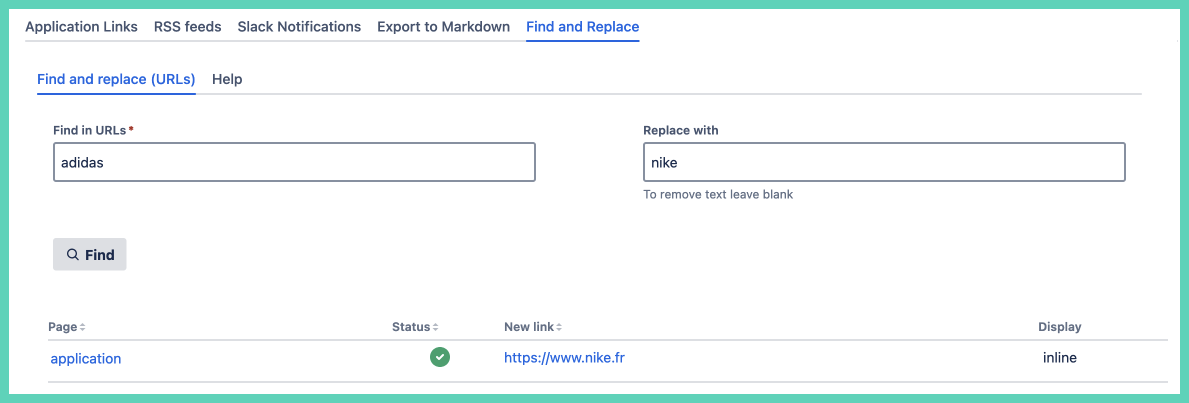
Task: Select the Find and replace (URLs) sub-tab
Action: [116, 79]
